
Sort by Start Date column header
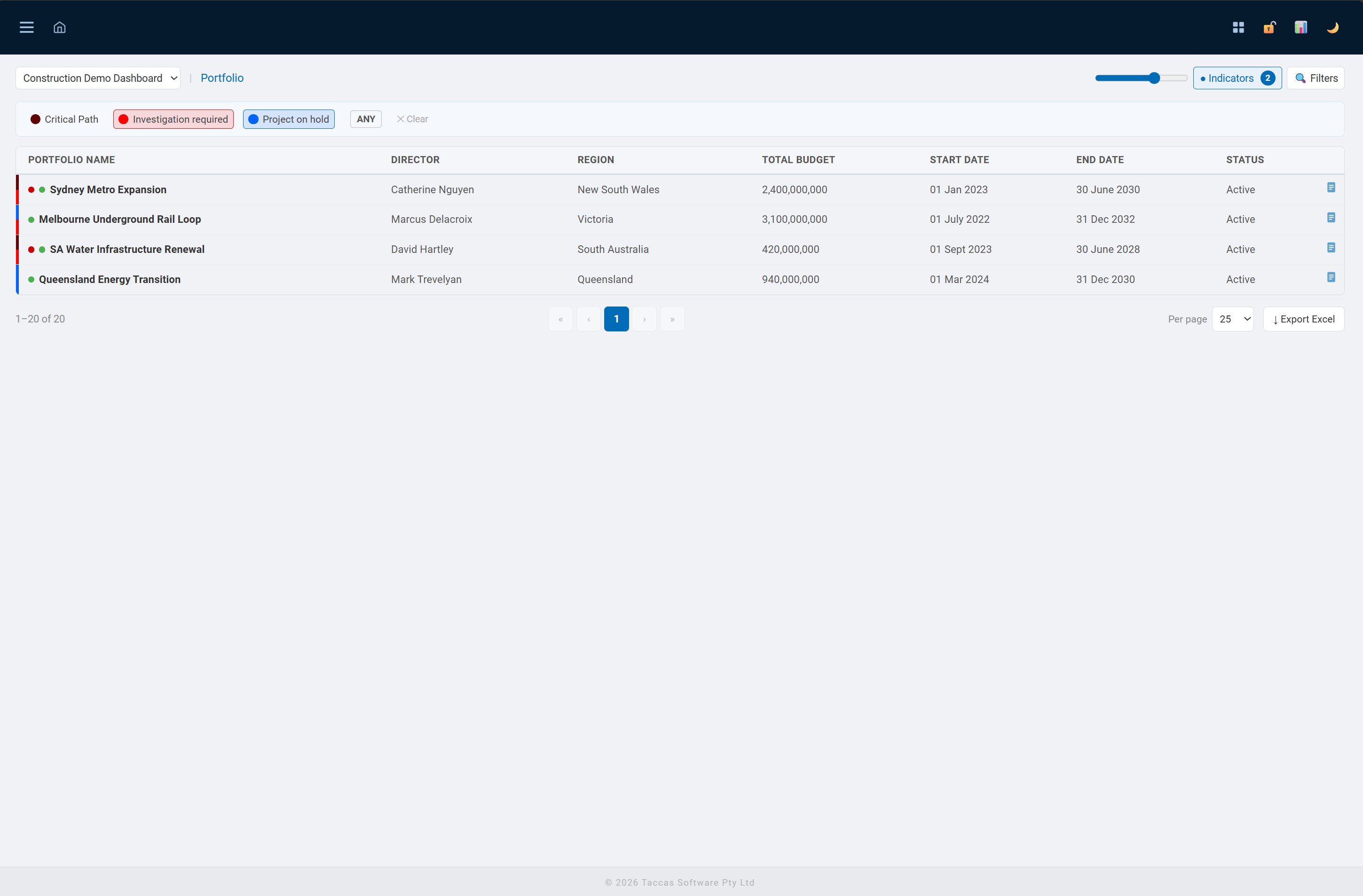click(x=959, y=160)
